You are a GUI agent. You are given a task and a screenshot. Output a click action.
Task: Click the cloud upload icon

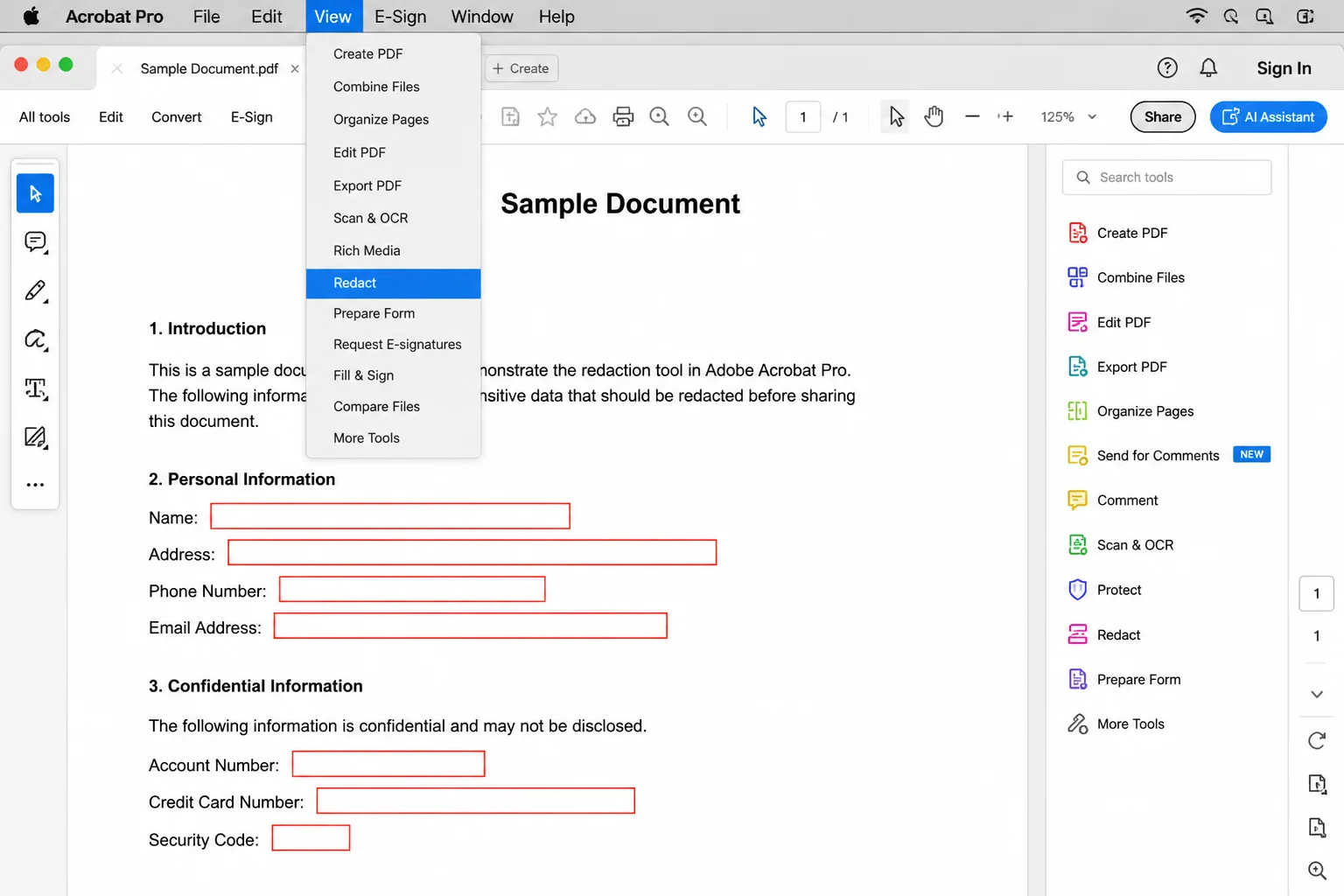click(x=585, y=116)
